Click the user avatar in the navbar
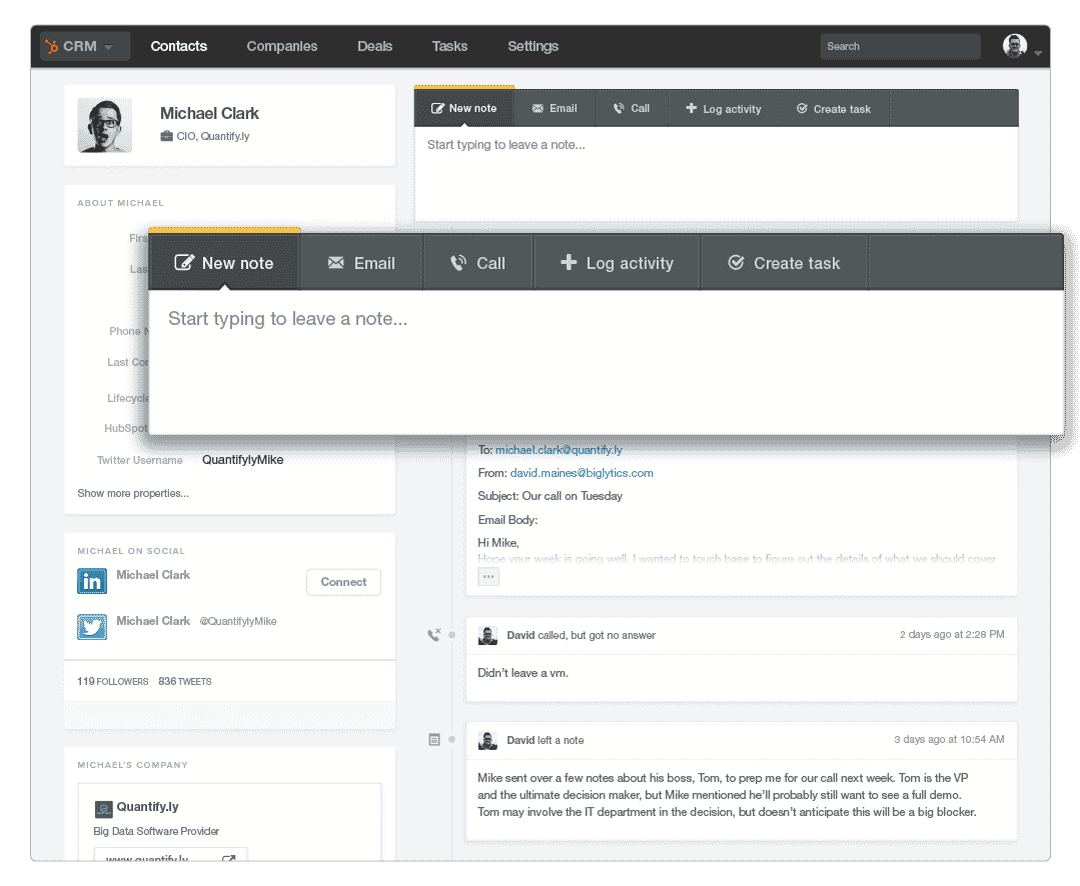 tap(1015, 46)
